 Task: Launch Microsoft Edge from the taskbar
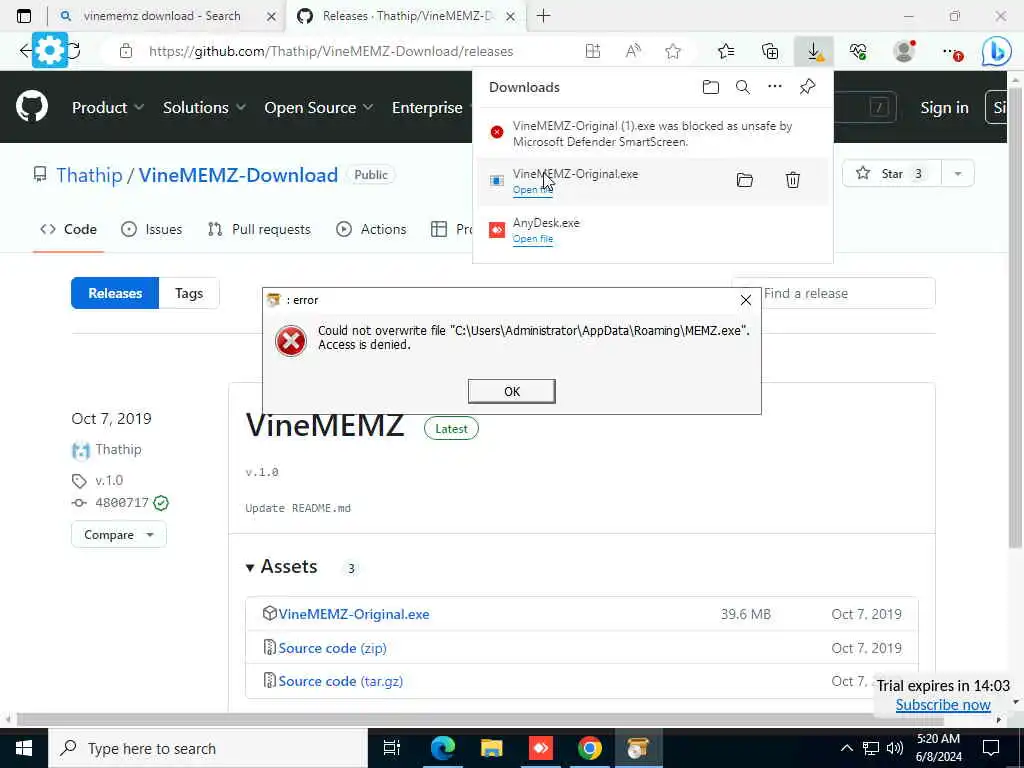coord(442,748)
